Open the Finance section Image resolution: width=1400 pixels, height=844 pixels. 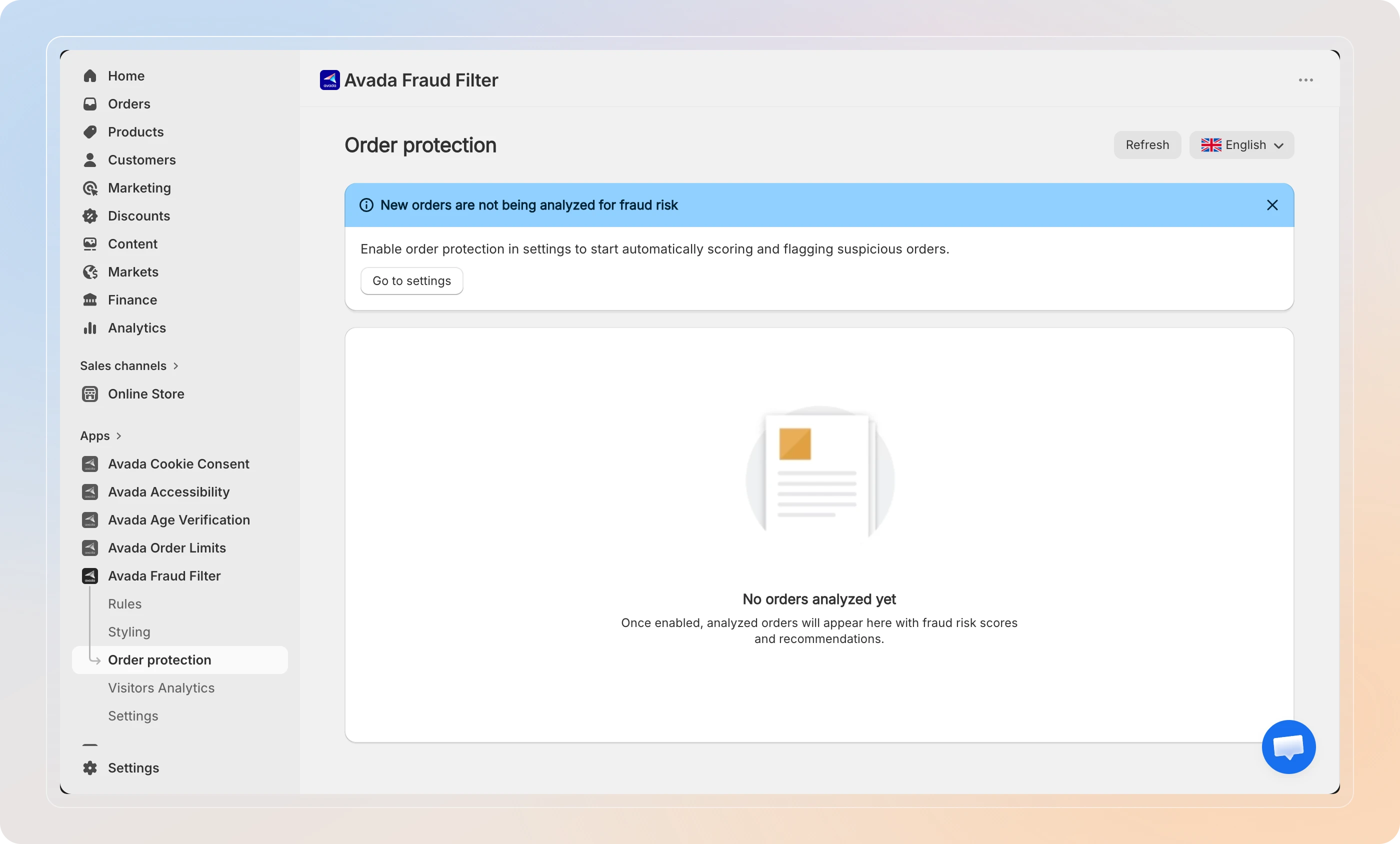(x=132, y=299)
